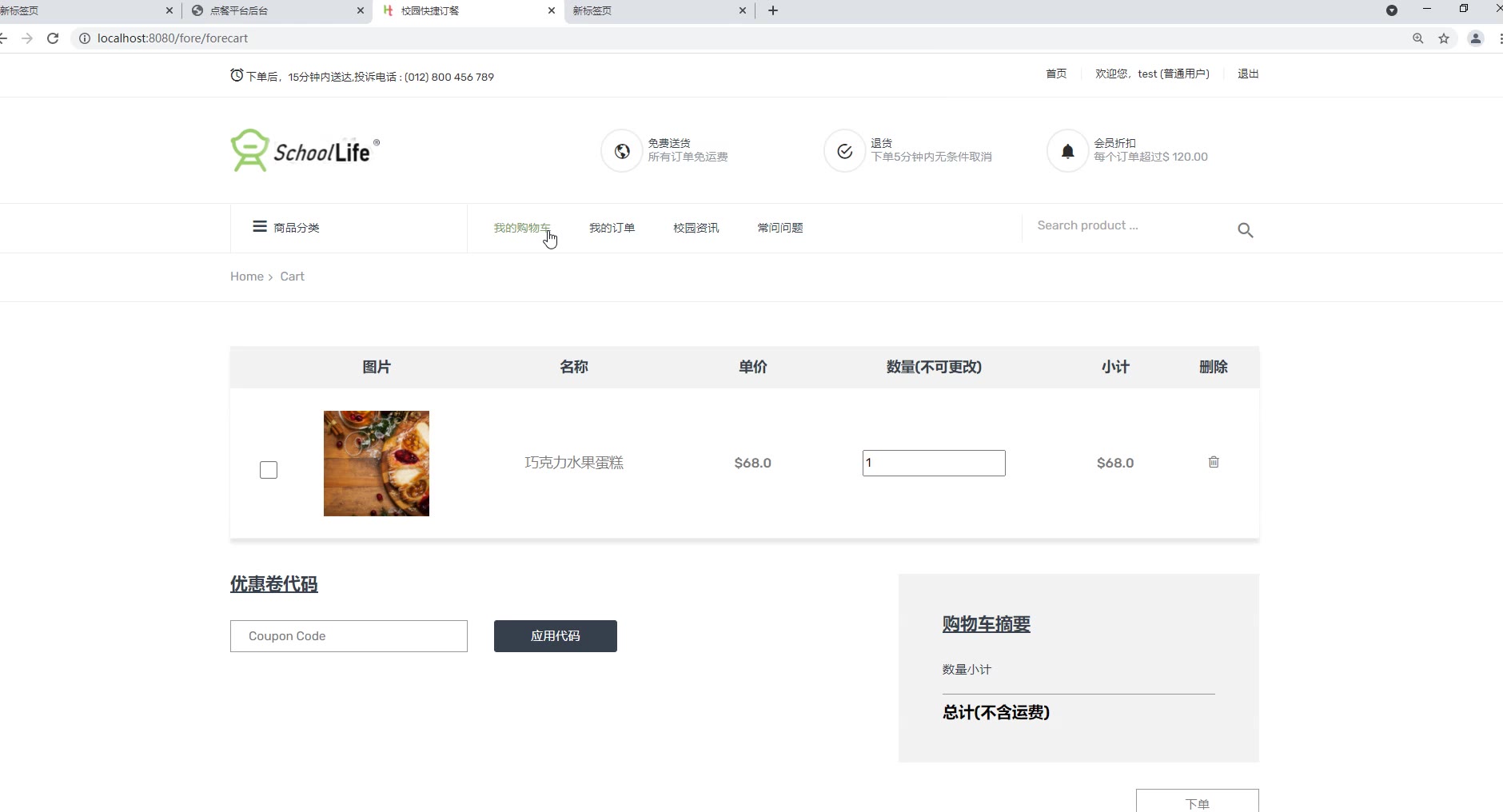Click the quantity input showing 1
Image resolution: width=1503 pixels, height=812 pixels.
pyautogui.click(x=934, y=463)
